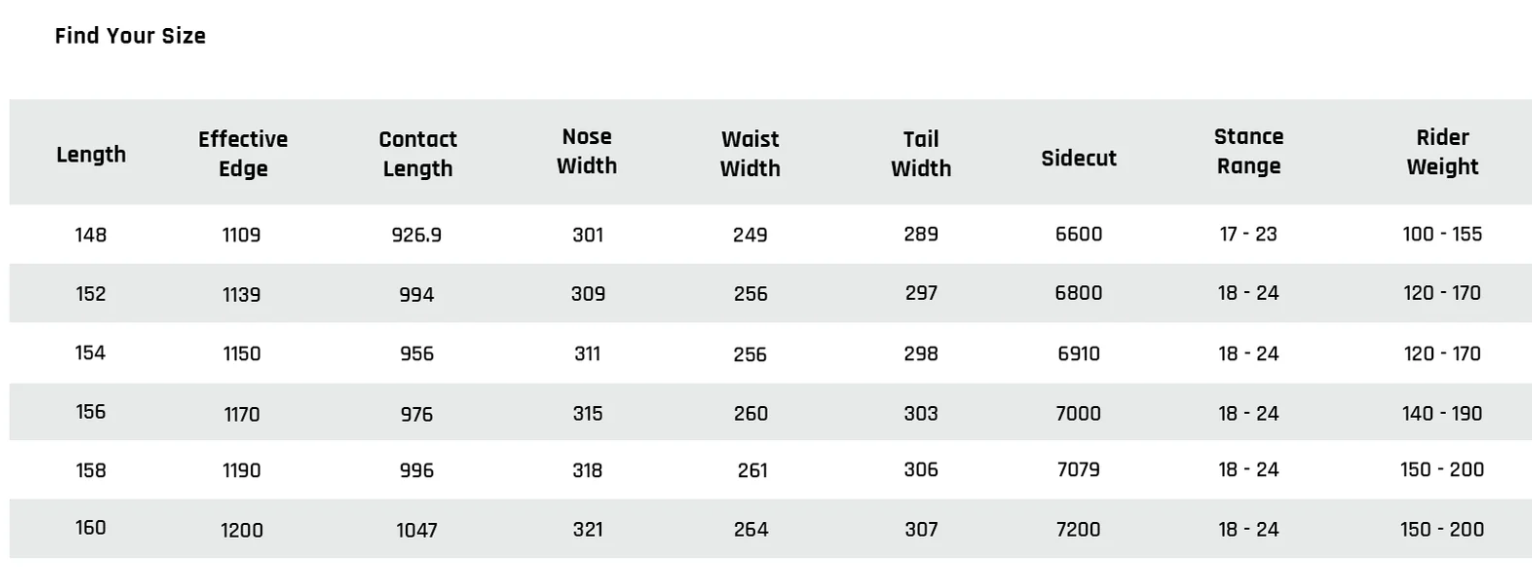Select the 158 length cell

[x=91, y=469]
